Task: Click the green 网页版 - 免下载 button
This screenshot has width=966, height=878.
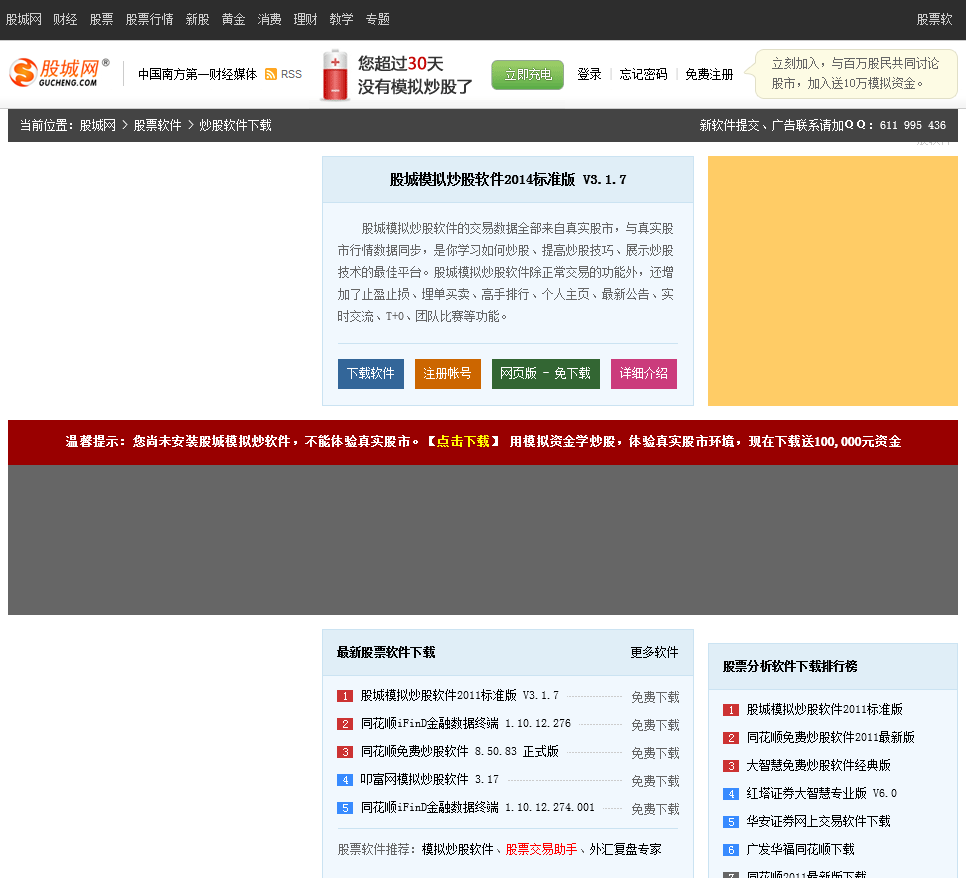Action: click(x=546, y=374)
